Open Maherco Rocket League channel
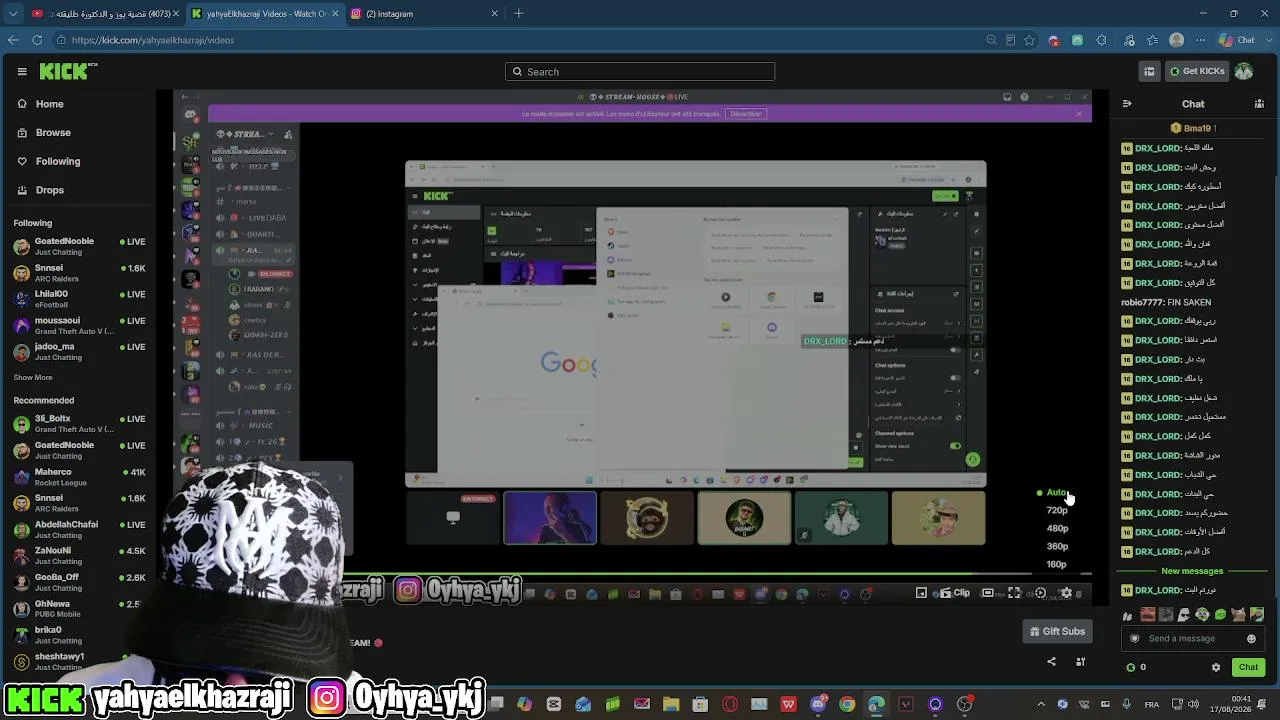Viewport: 1280px width, 720px height. (x=80, y=477)
